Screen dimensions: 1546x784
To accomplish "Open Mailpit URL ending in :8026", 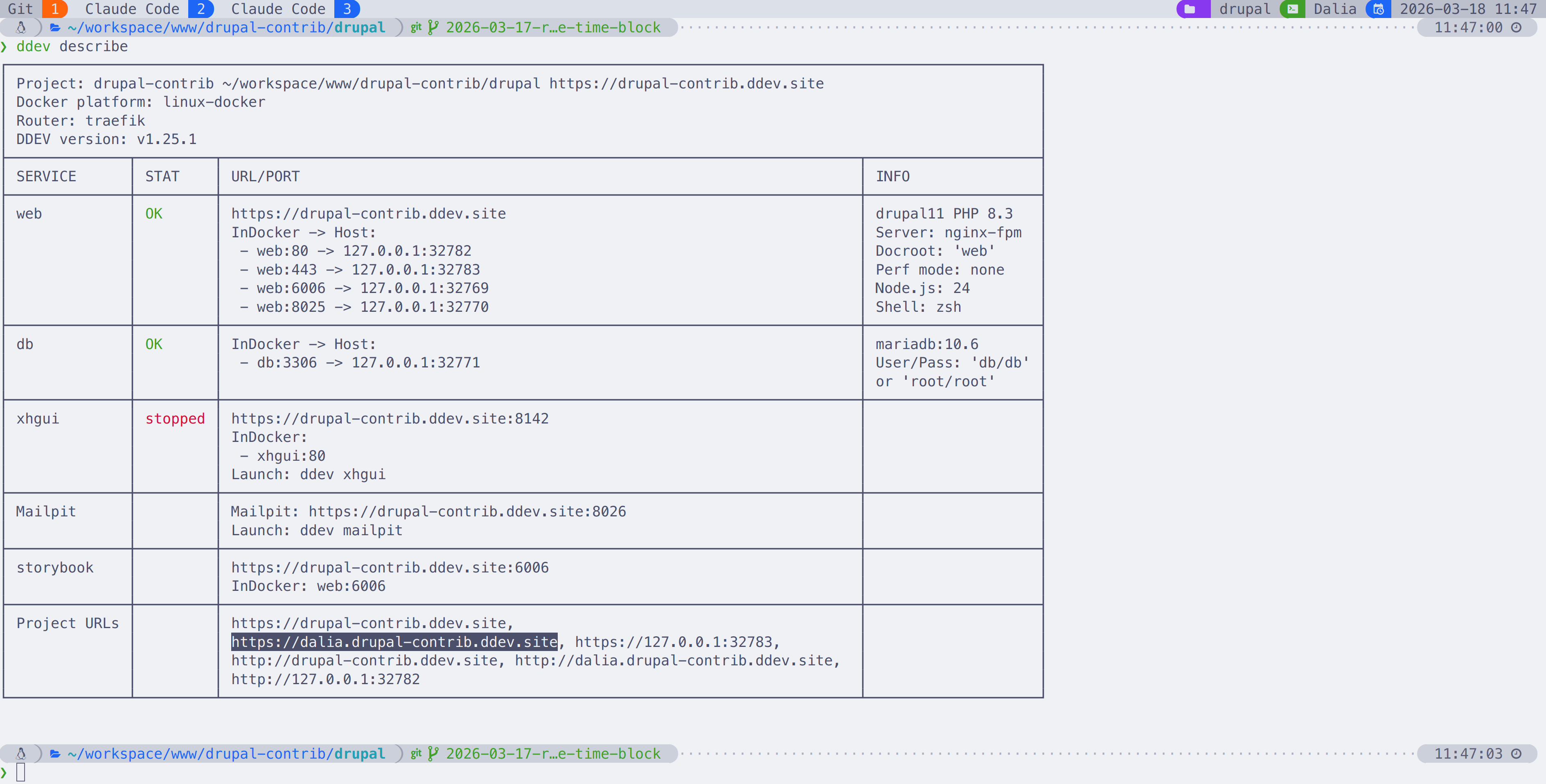I will [467, 511].
